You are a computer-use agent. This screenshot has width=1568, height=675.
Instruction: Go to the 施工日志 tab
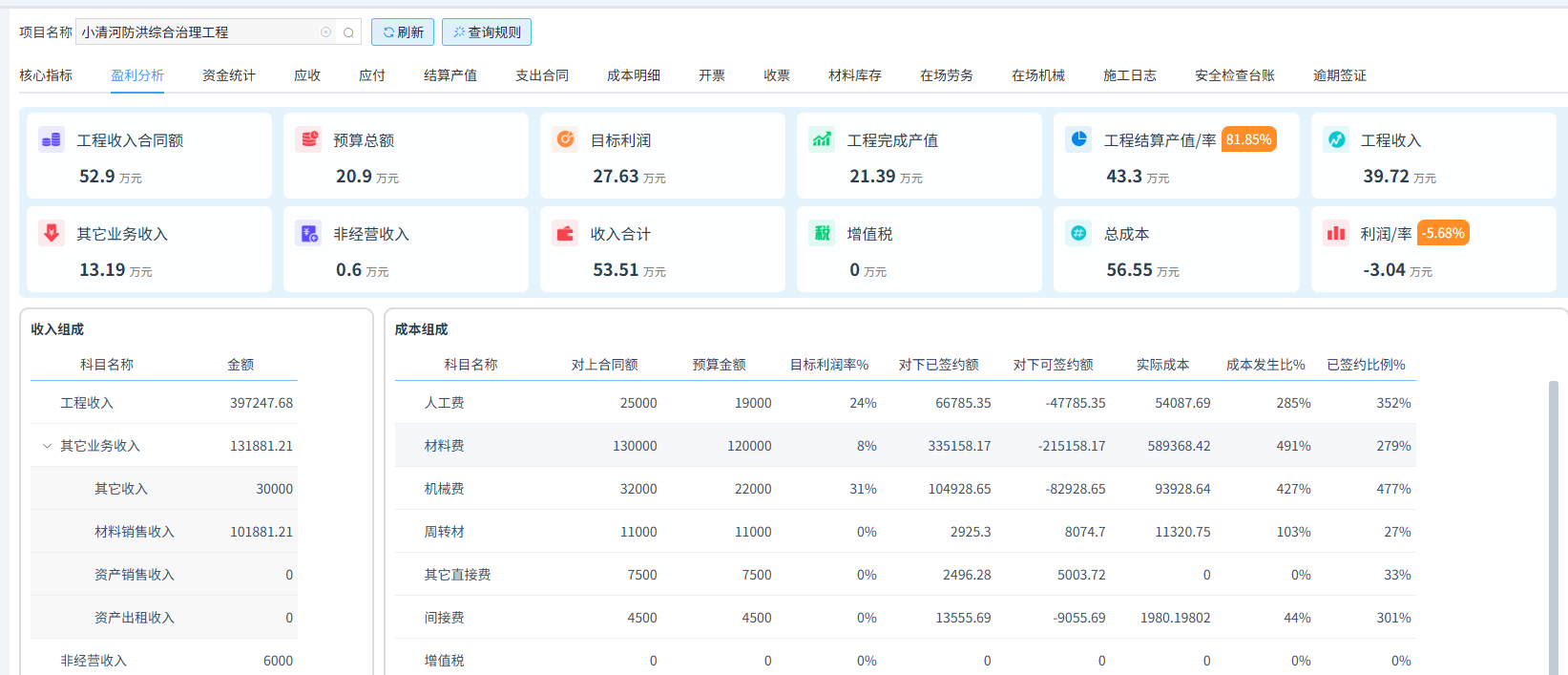pos(1130,75)
